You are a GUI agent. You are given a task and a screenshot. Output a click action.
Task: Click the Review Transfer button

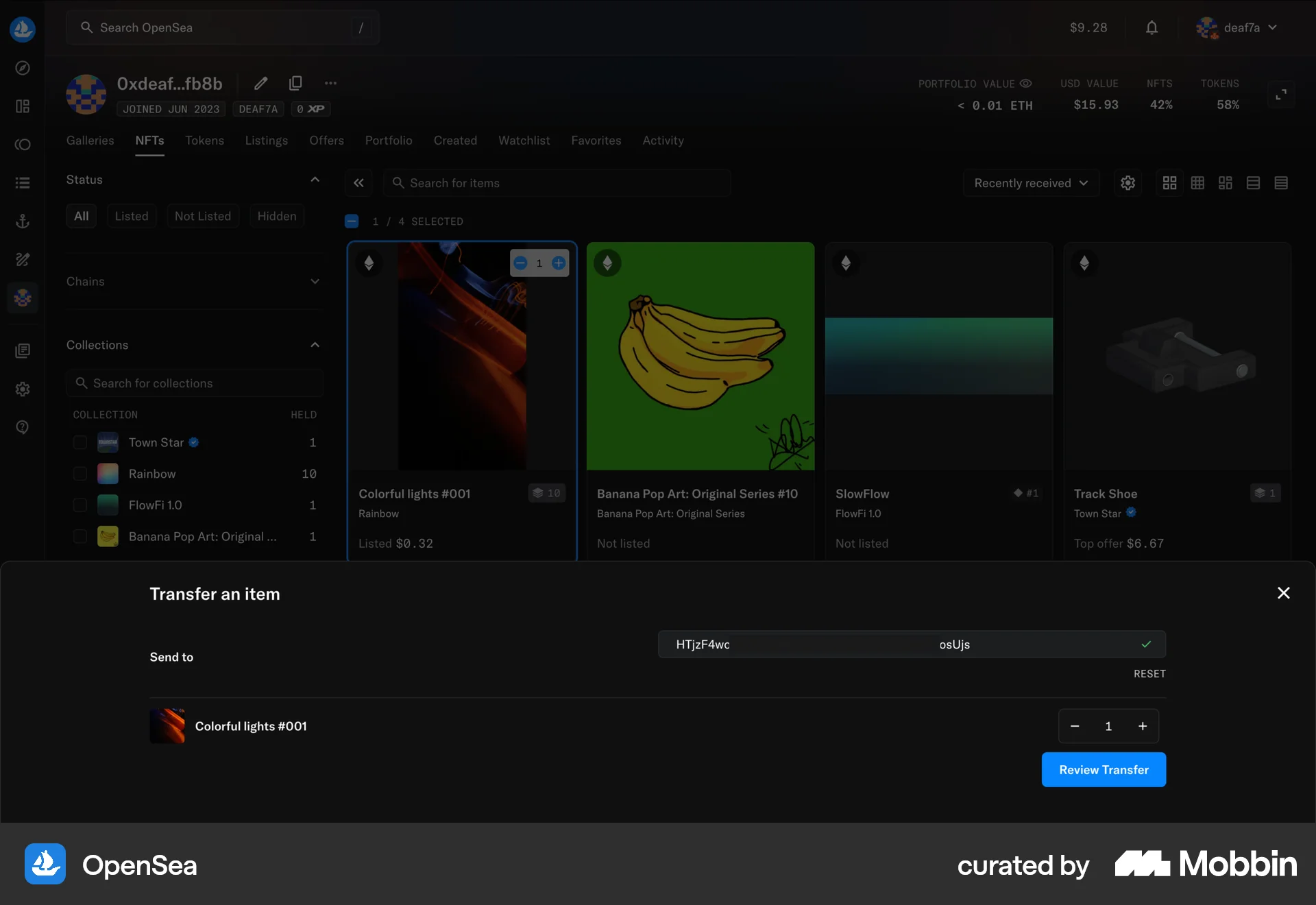coord(1103,769)
